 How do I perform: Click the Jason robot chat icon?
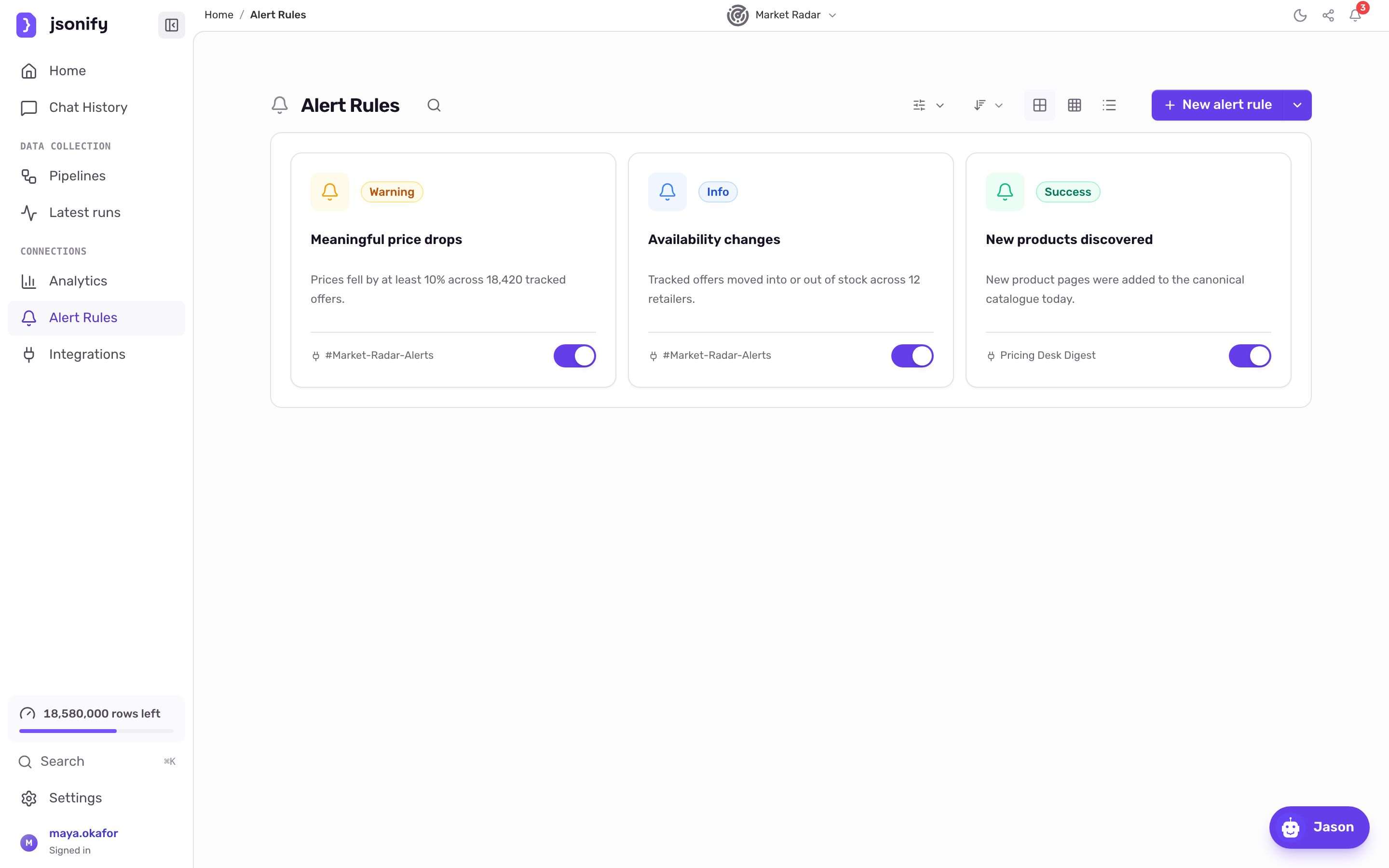[x=1291, y=827]
